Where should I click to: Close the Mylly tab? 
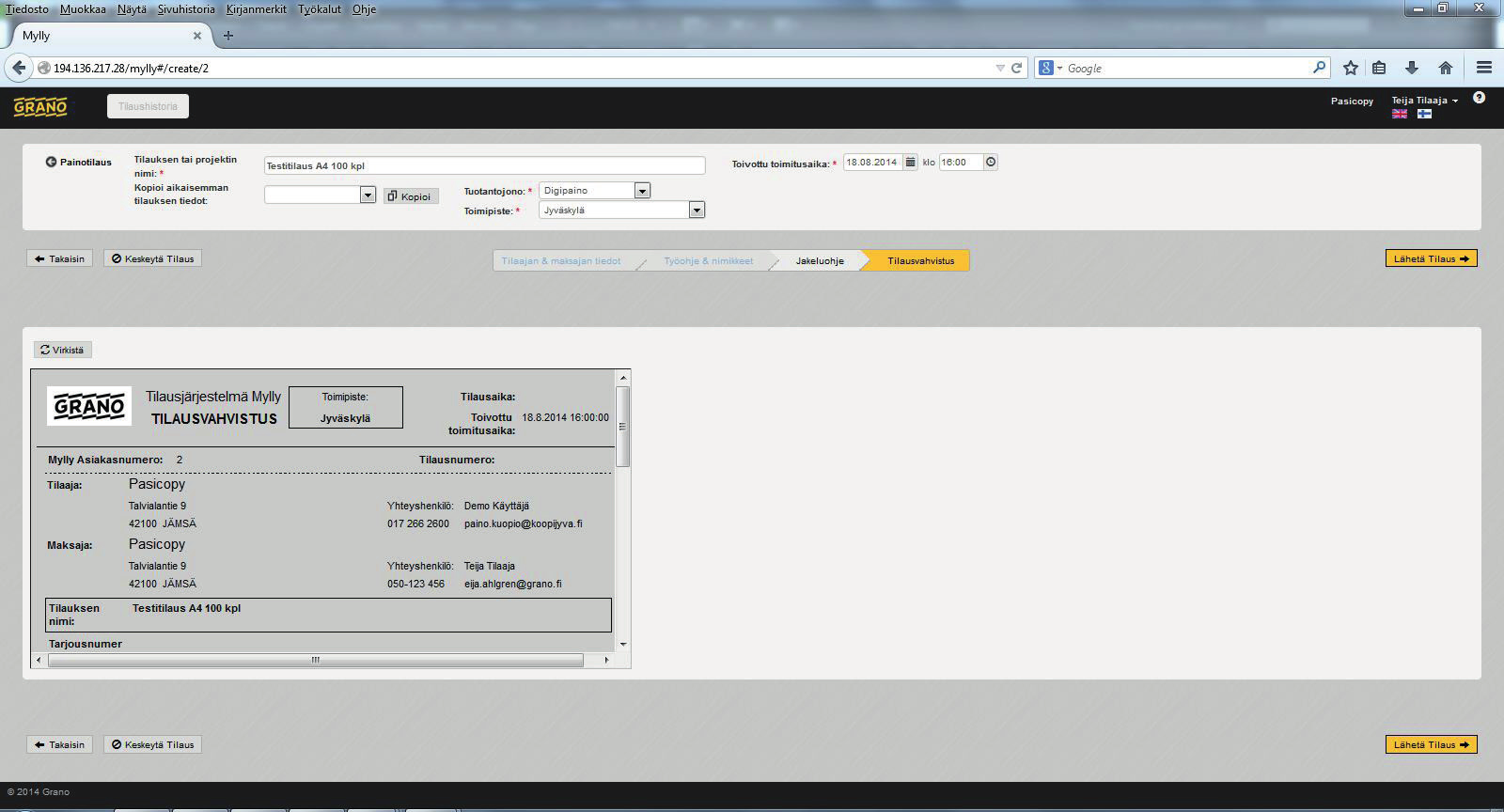[196, 36]
